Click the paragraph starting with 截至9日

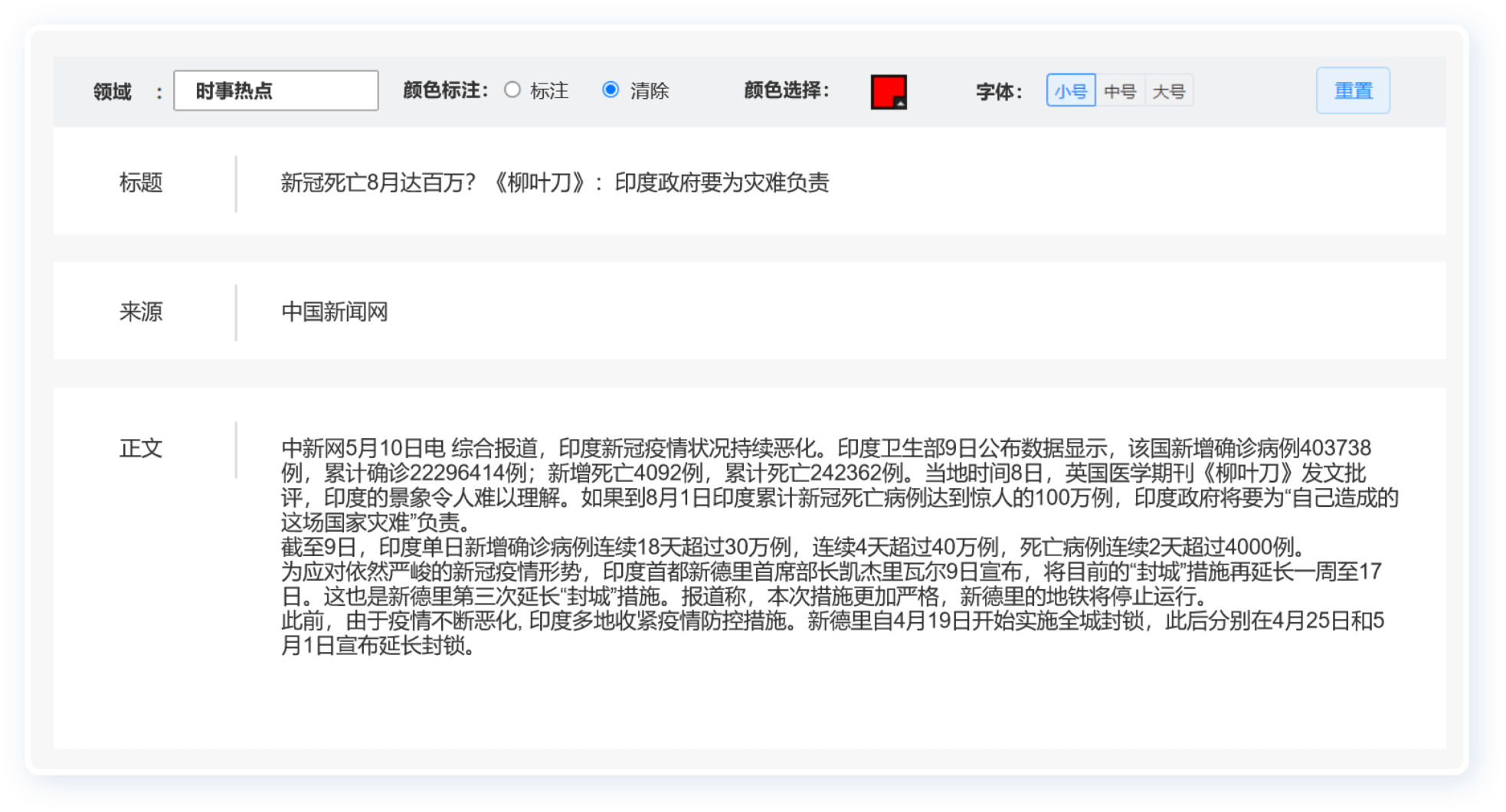pos(793,547)
